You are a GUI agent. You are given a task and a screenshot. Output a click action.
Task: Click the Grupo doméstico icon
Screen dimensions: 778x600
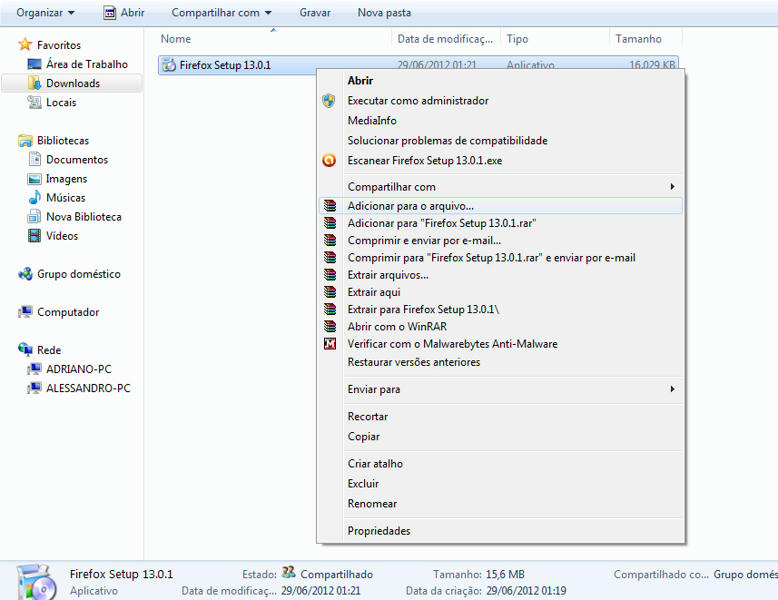click(25, 274)
